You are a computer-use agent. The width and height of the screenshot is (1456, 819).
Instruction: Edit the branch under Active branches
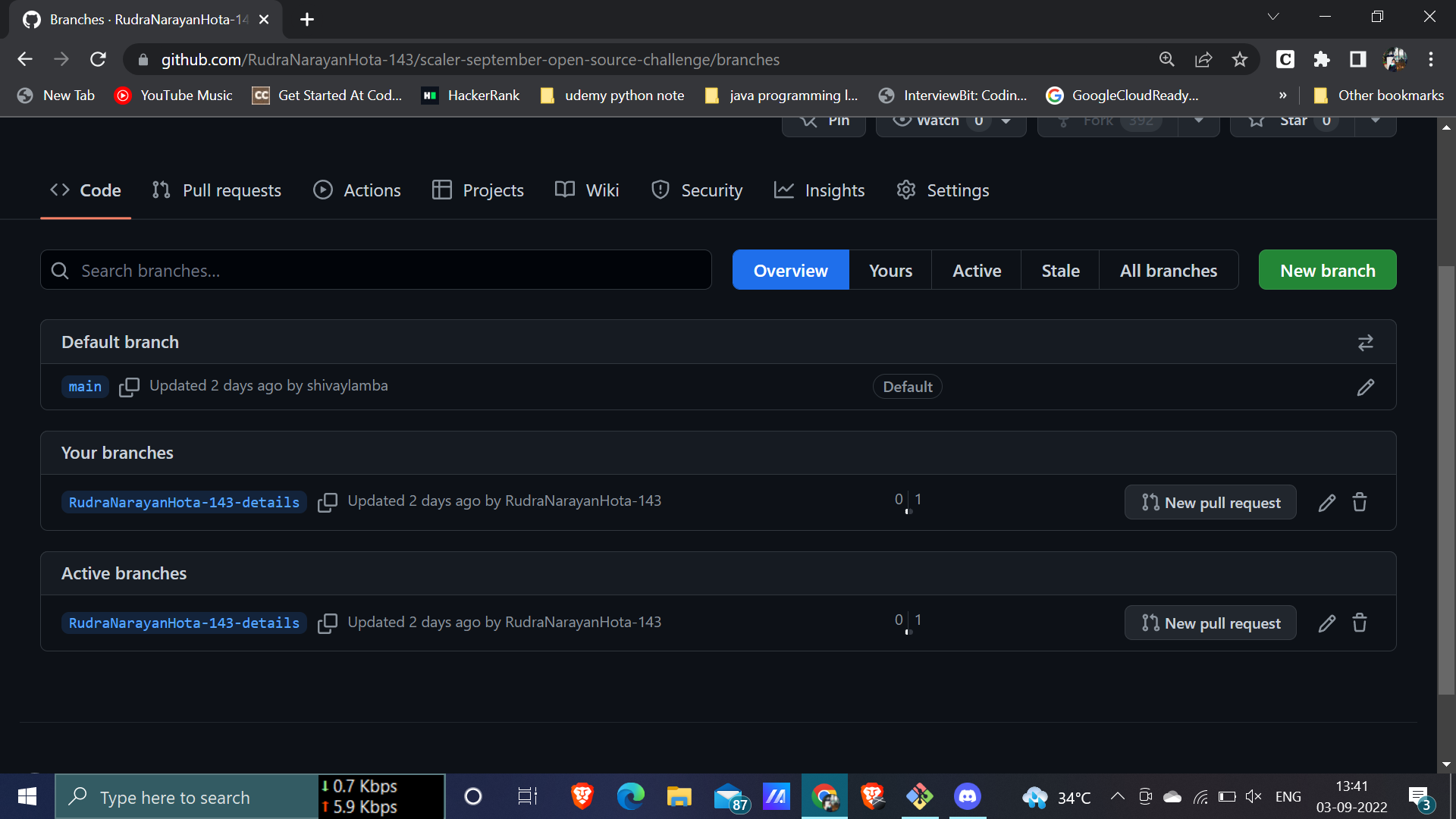pos(1327,623)
